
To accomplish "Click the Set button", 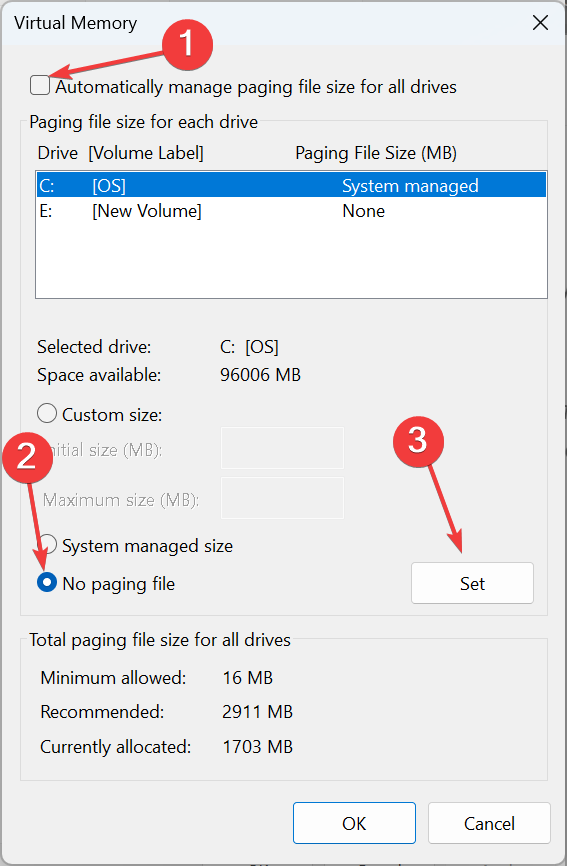I will (472, 583).
